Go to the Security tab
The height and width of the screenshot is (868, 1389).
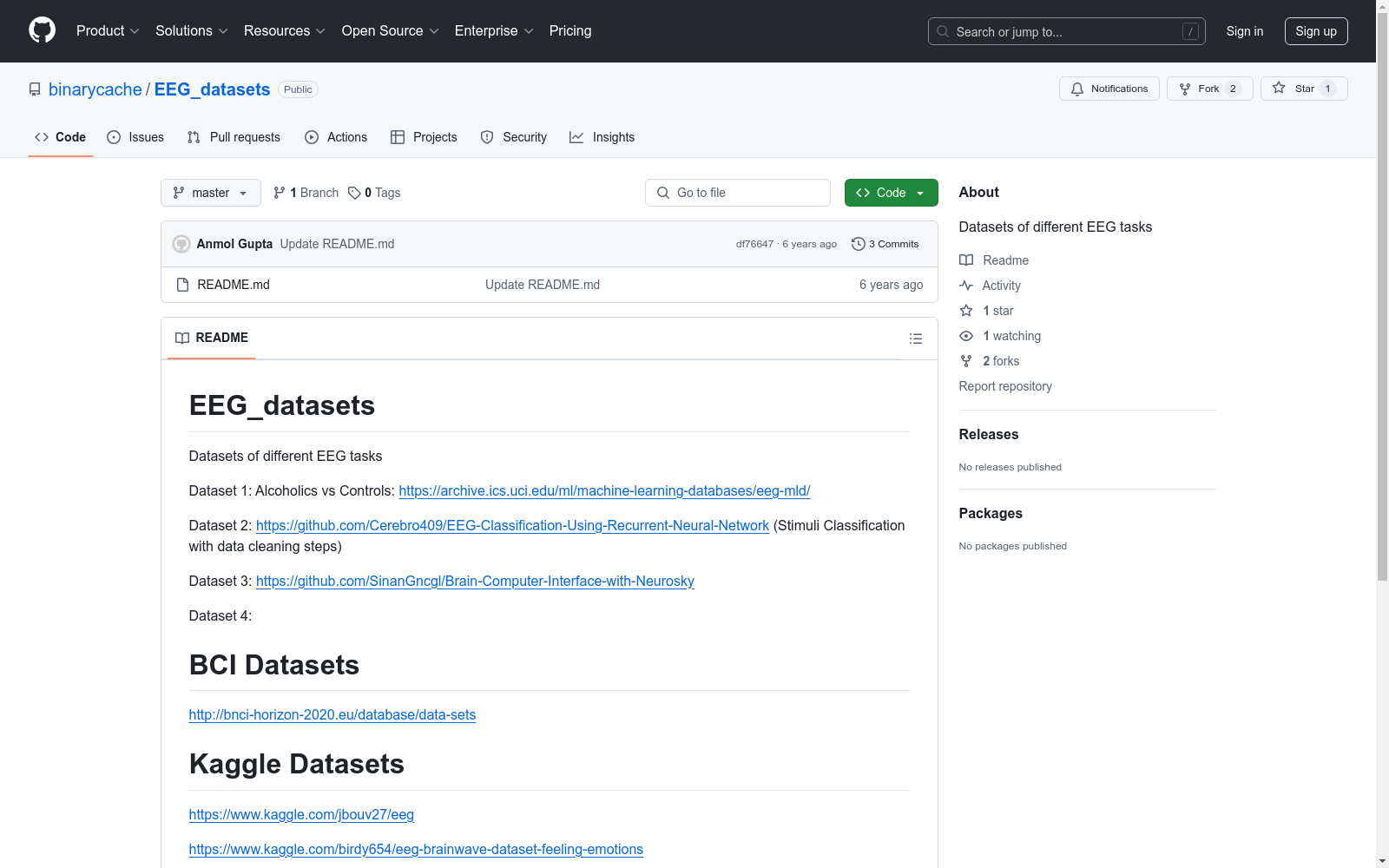click(514, 137)
